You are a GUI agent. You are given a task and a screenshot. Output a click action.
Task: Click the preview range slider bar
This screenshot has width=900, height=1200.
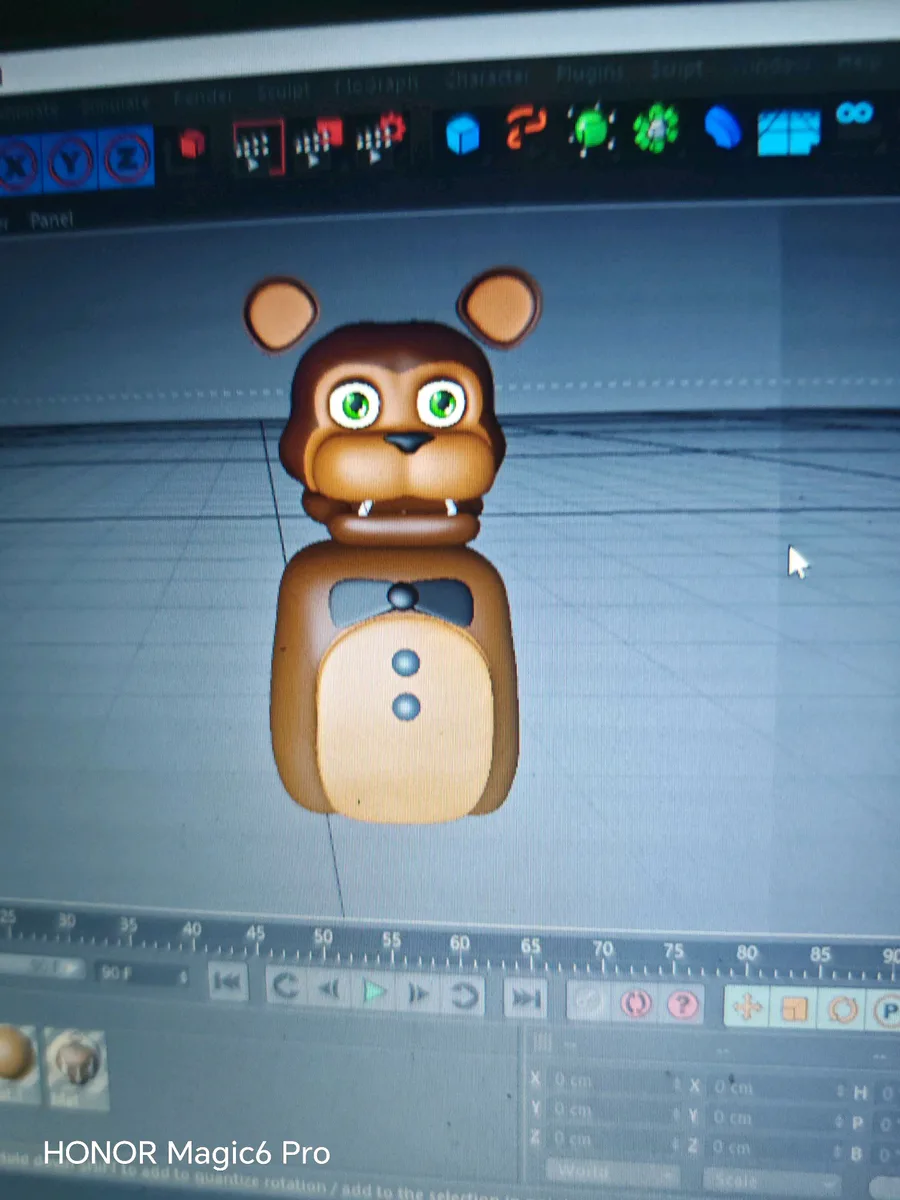(x=41, y=968)
